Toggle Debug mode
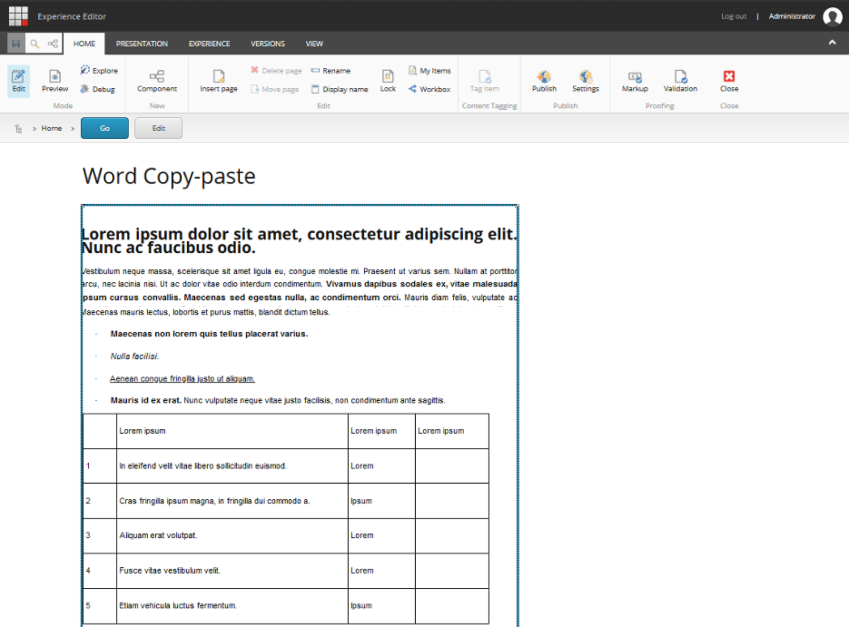The width and height of the screenshot is (849, 627). 98,89
